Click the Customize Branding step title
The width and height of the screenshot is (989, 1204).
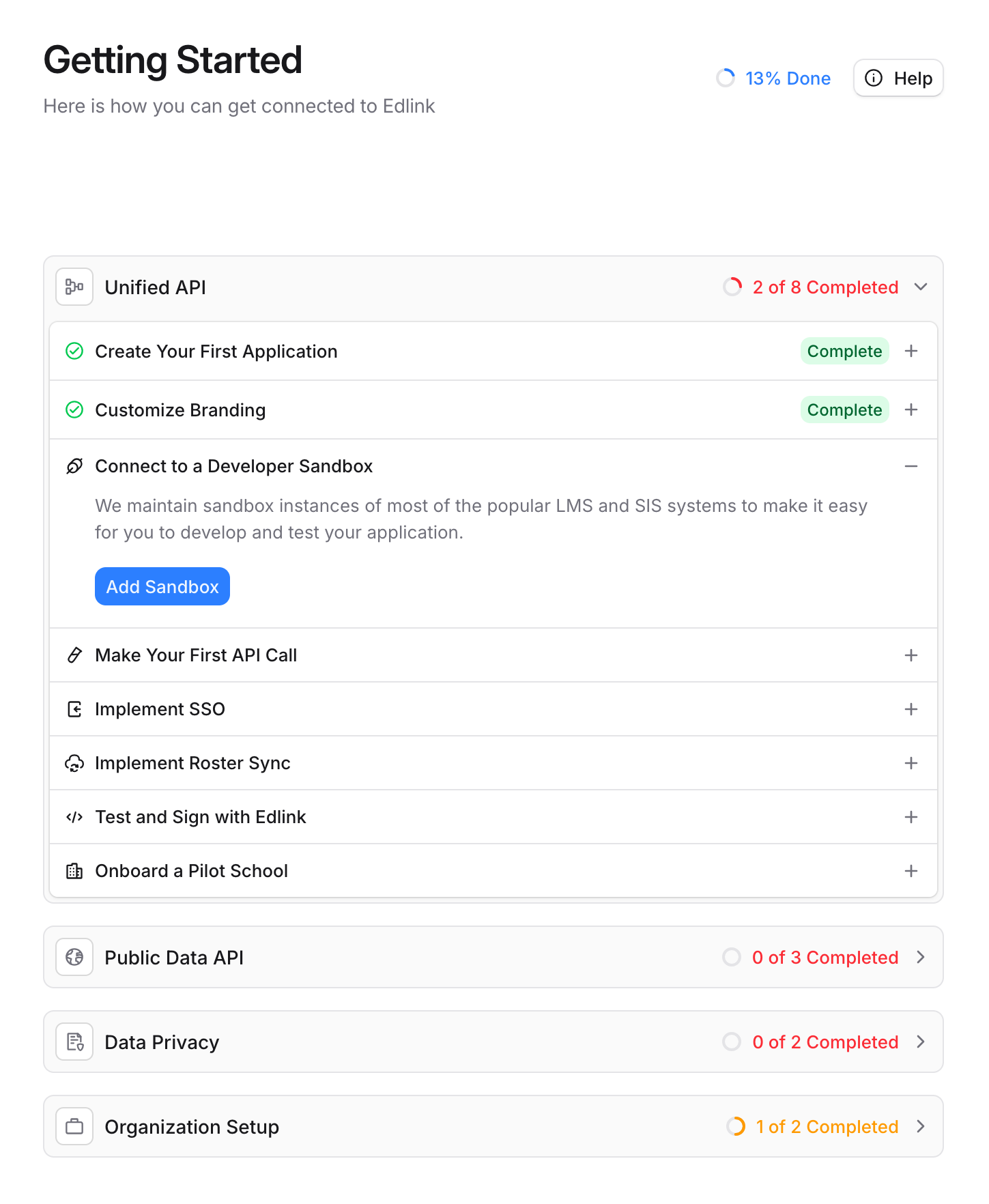pos(180,410)
